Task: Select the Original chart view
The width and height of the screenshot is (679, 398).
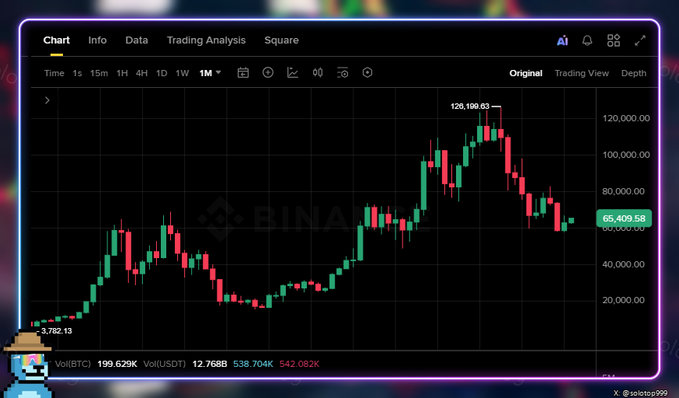Action: pyautogui.click(x=526, y=73)
